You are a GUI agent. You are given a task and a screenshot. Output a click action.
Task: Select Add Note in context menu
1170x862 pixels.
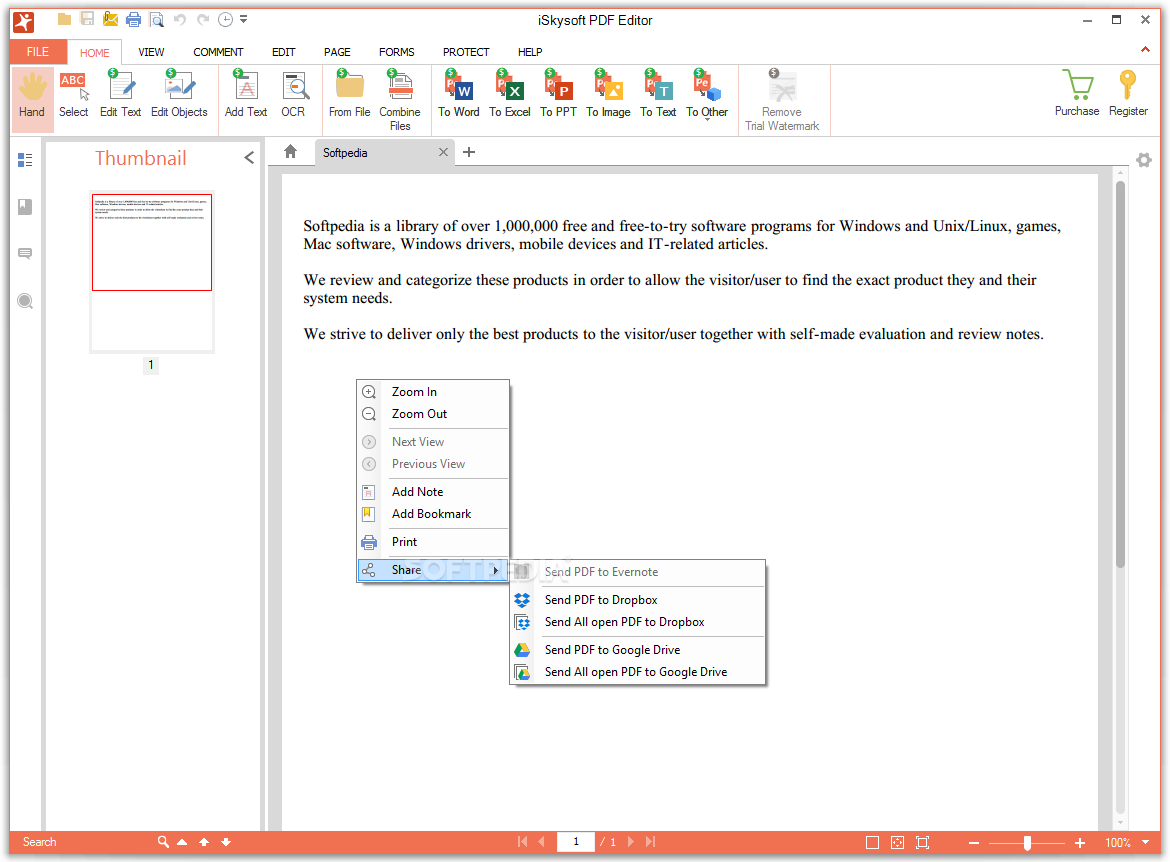tap(433, 492)
